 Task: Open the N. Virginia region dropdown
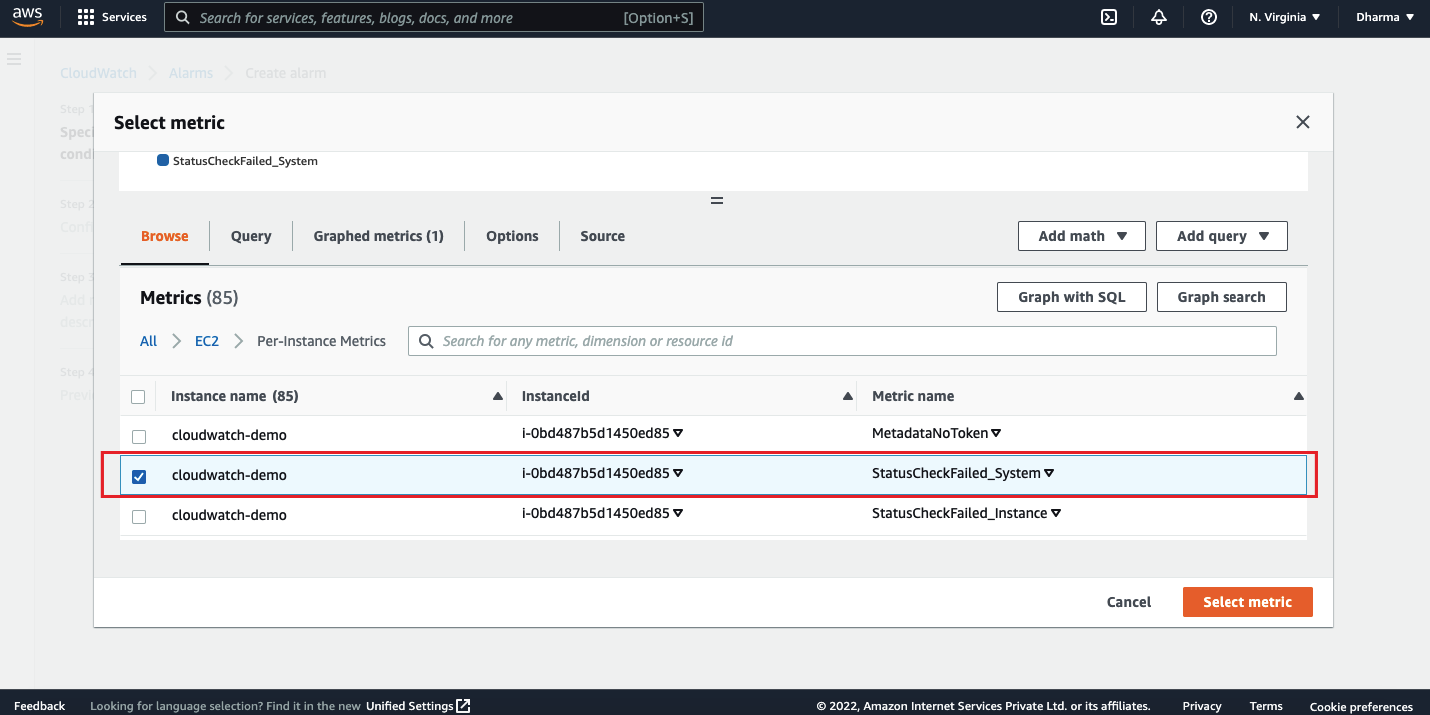coord(1285,17)
